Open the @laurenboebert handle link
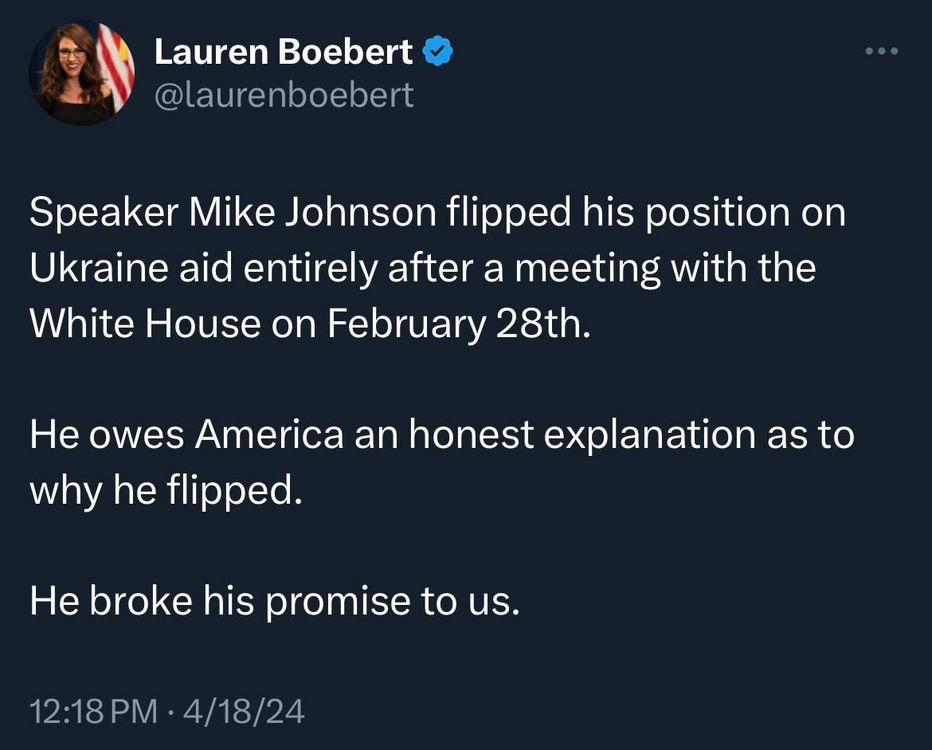The height and width of the screenshot is (750, 932). coord(283,95)
